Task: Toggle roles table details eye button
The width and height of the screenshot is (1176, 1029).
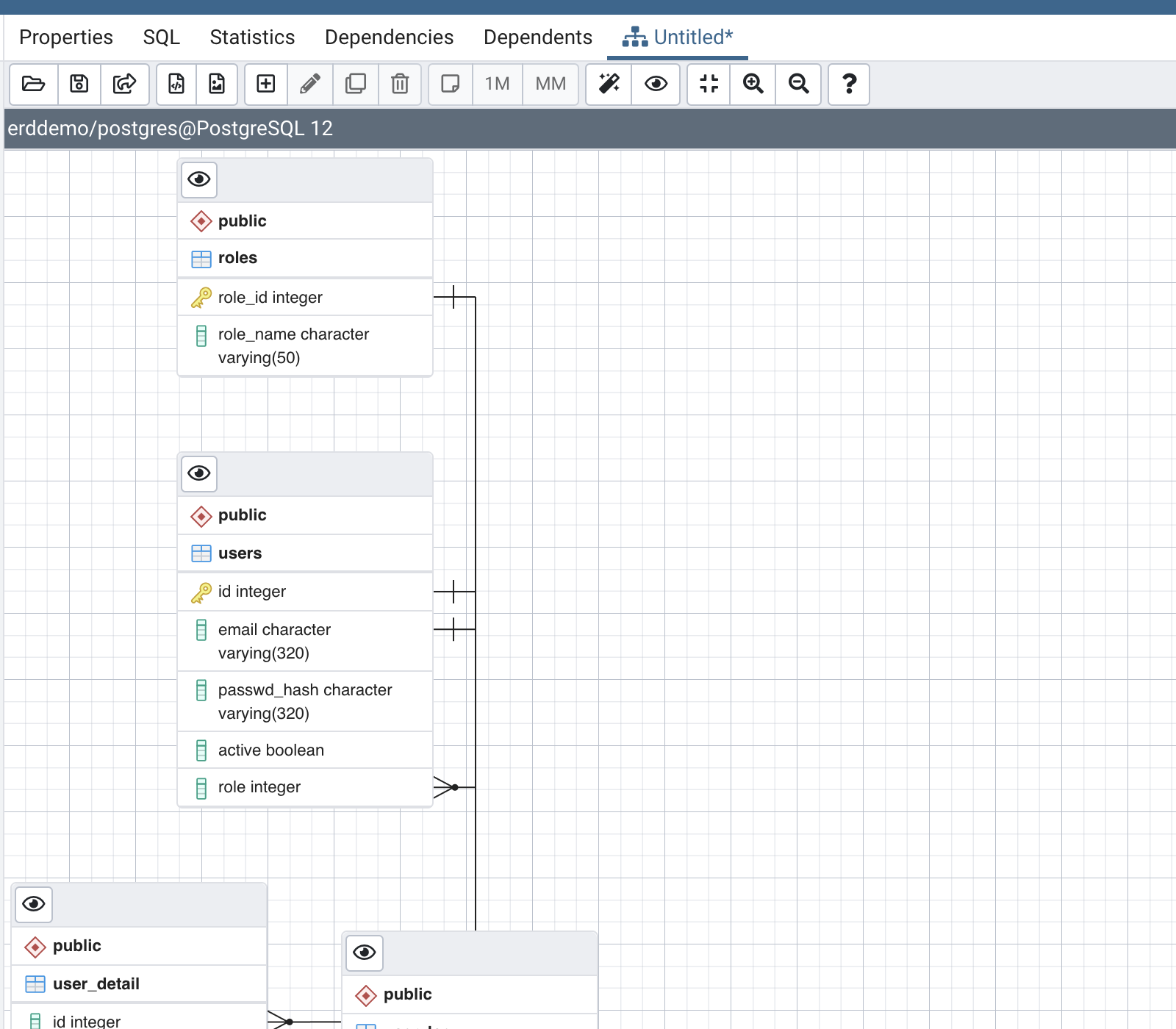Action: 199,179
